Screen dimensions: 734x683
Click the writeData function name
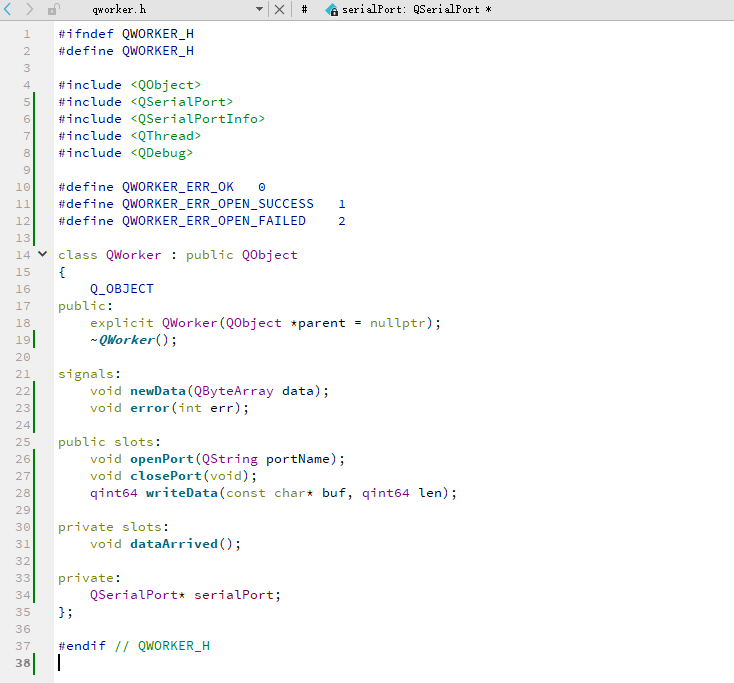point(182,493)
